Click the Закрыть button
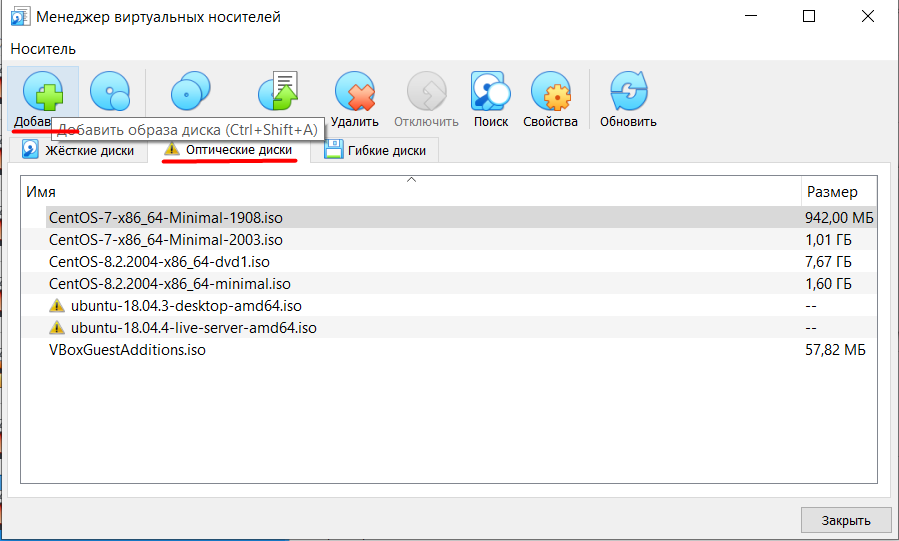Viewport: 899px width, 541px height. click(846, 520)
